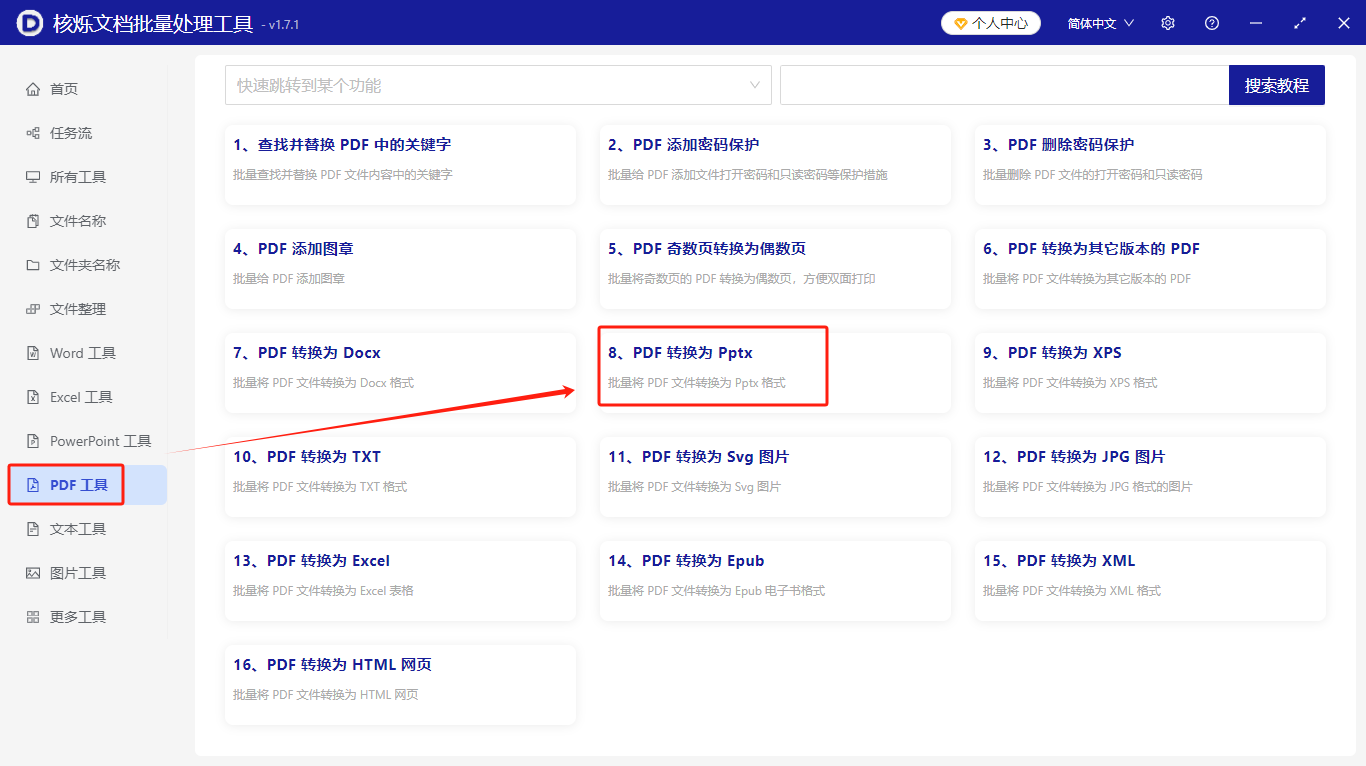Open help question mark icon
Viewport: 1366px width, 766px height.
pyautogui.click(x=1212, y=23)
